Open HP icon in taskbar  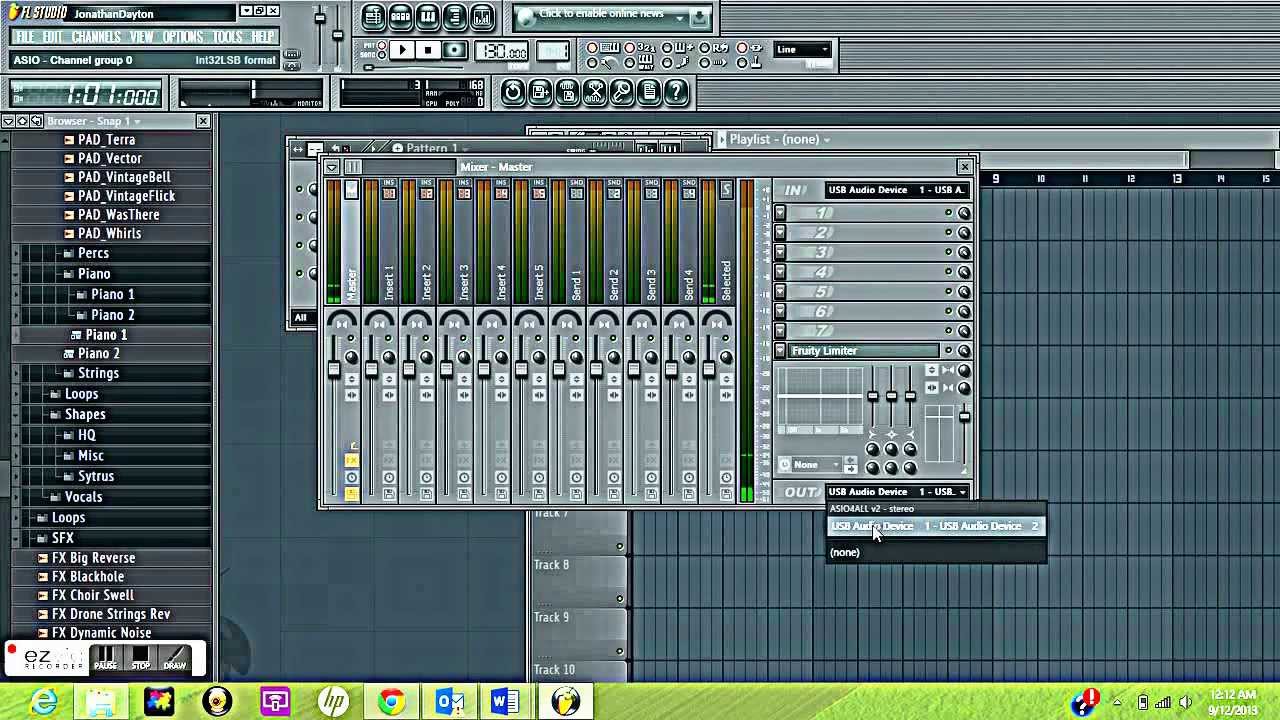coord(333,701)
